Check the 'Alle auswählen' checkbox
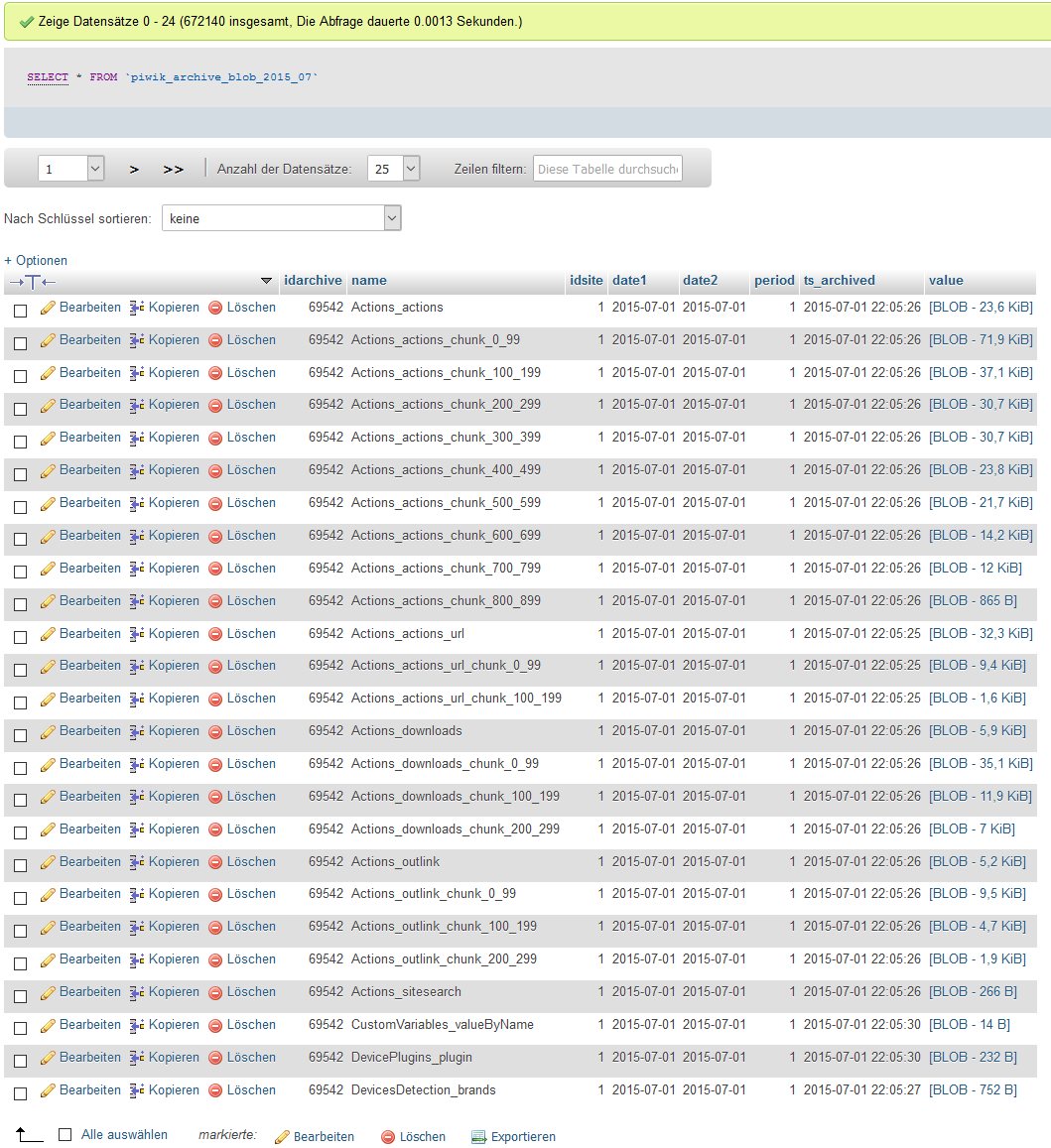Viewport: 1051px width, 1148px height. point(66,1135)
